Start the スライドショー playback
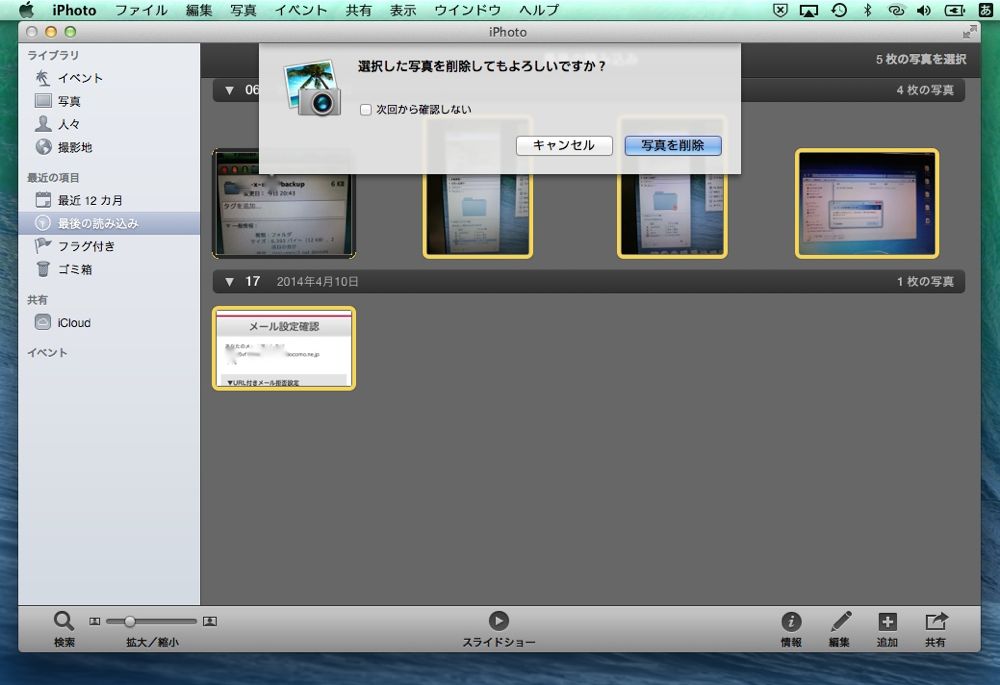 point(499,621)
